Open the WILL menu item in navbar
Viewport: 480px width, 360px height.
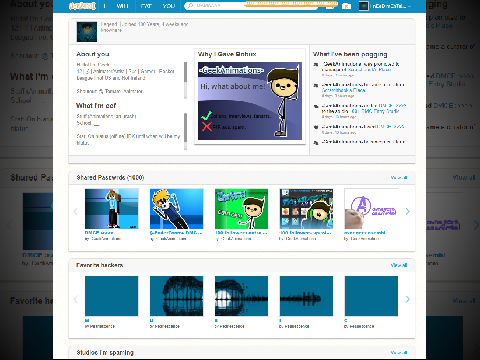point(123,6)
